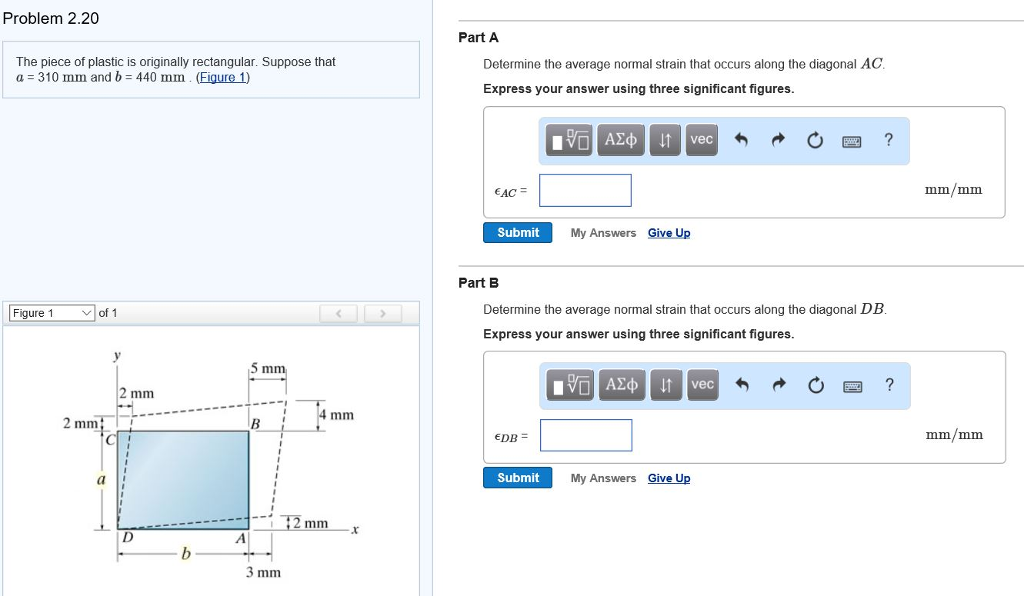Submit the Part A answer
The height and width of the screenshot is (596, 1024).
pyautogui.click(x=518, y=232)
